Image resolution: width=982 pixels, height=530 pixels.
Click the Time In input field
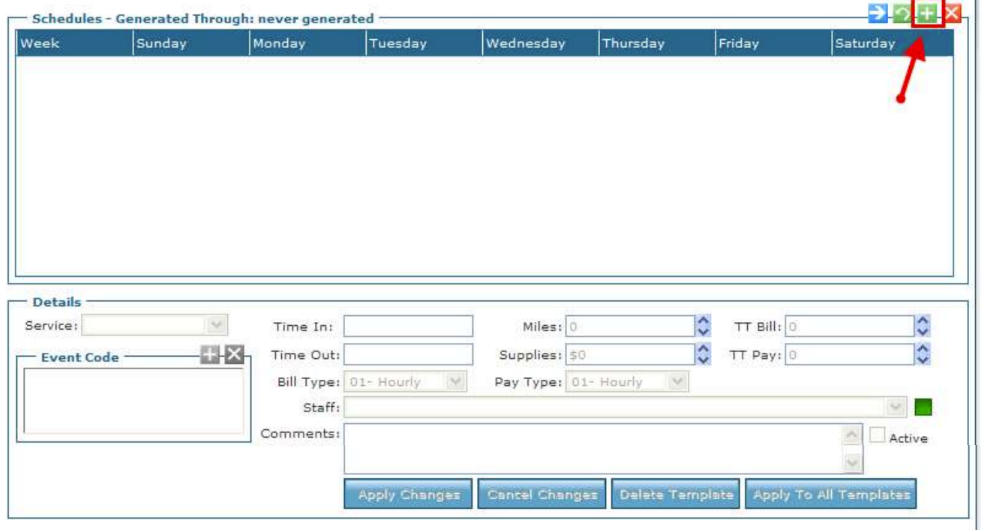click(x=408, y=326)
